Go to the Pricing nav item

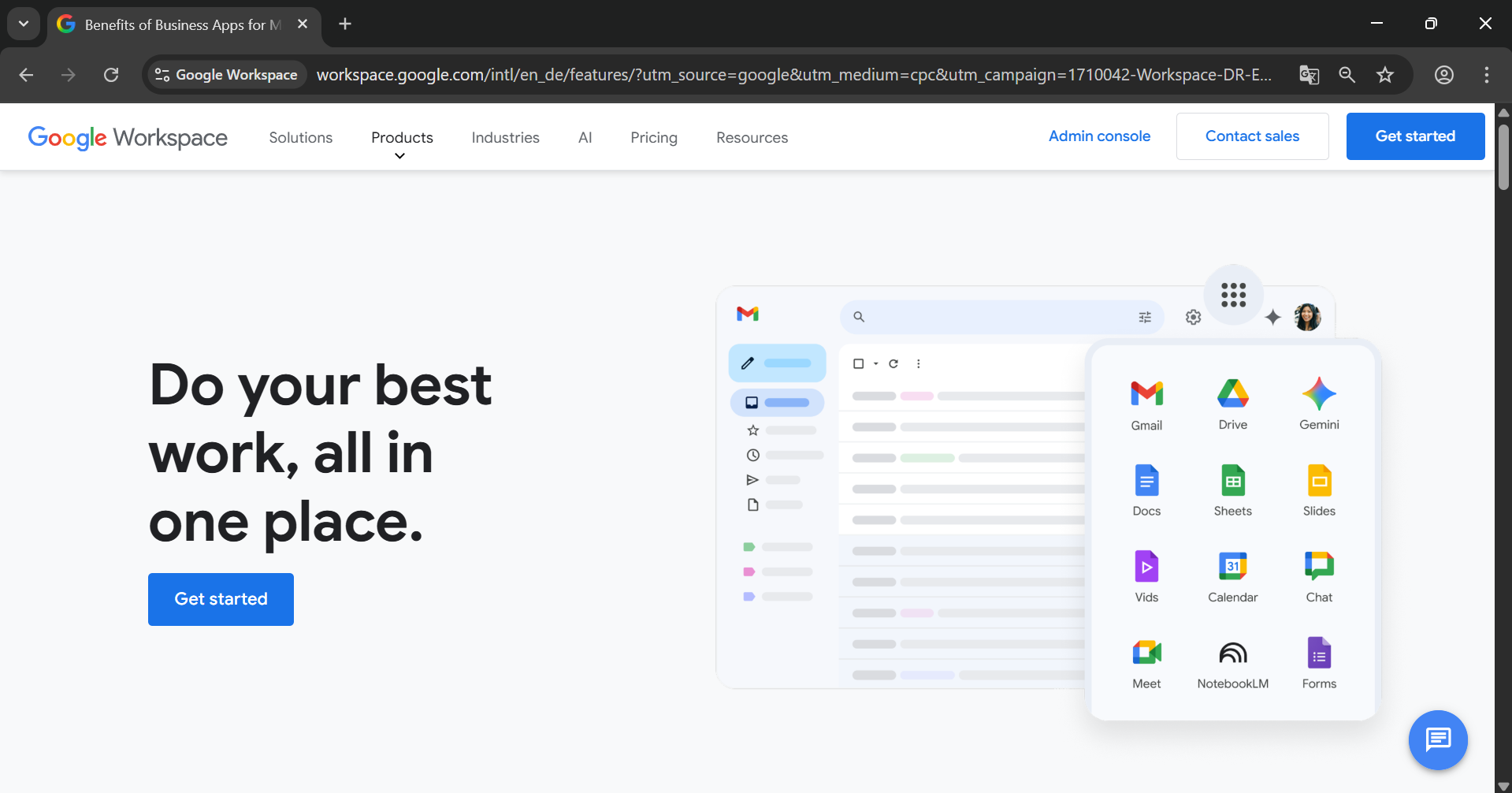point(653,138)
